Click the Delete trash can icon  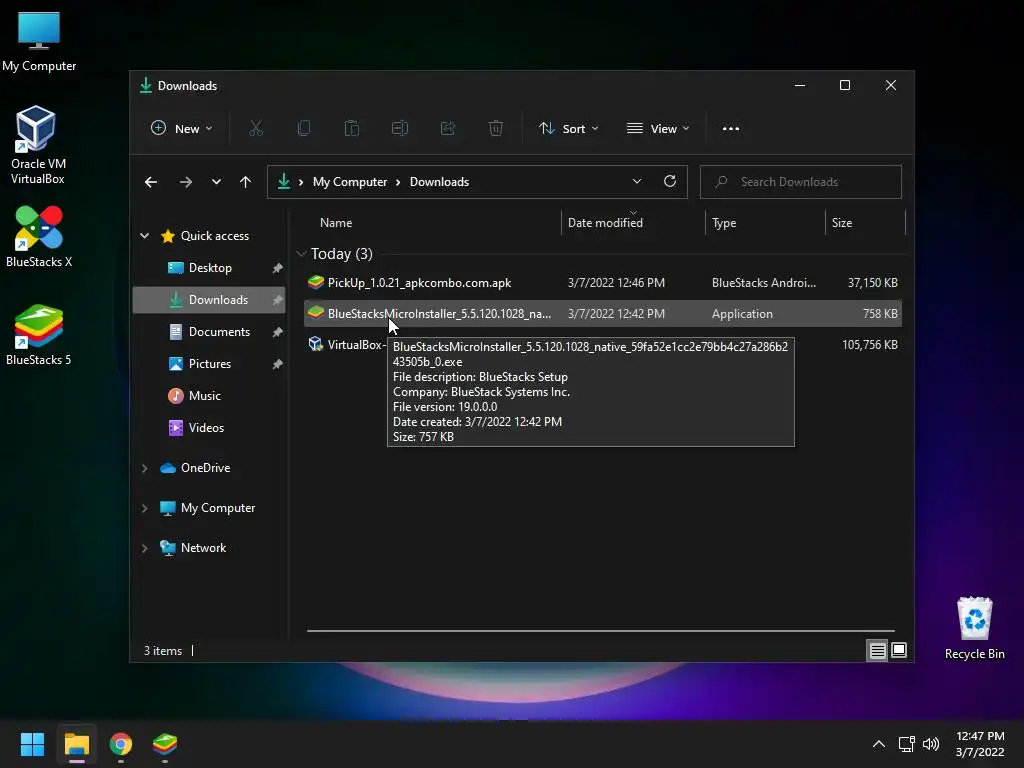click(496, 129)
